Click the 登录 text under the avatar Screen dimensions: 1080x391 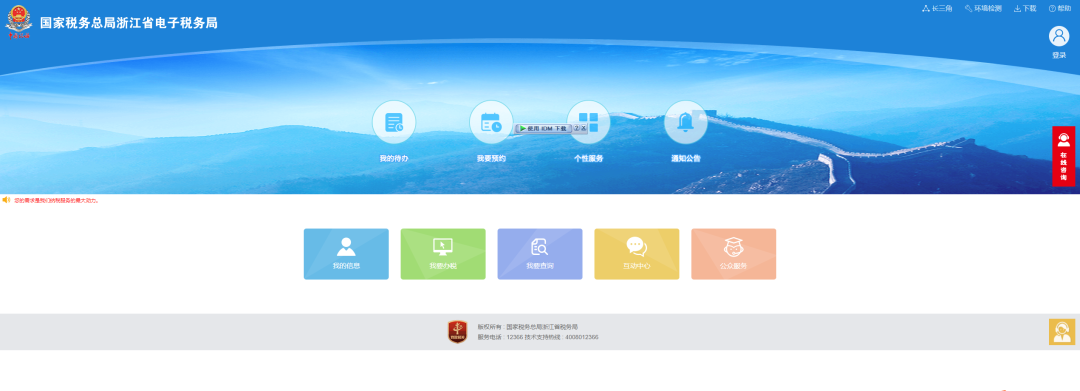coord(1059,55)
